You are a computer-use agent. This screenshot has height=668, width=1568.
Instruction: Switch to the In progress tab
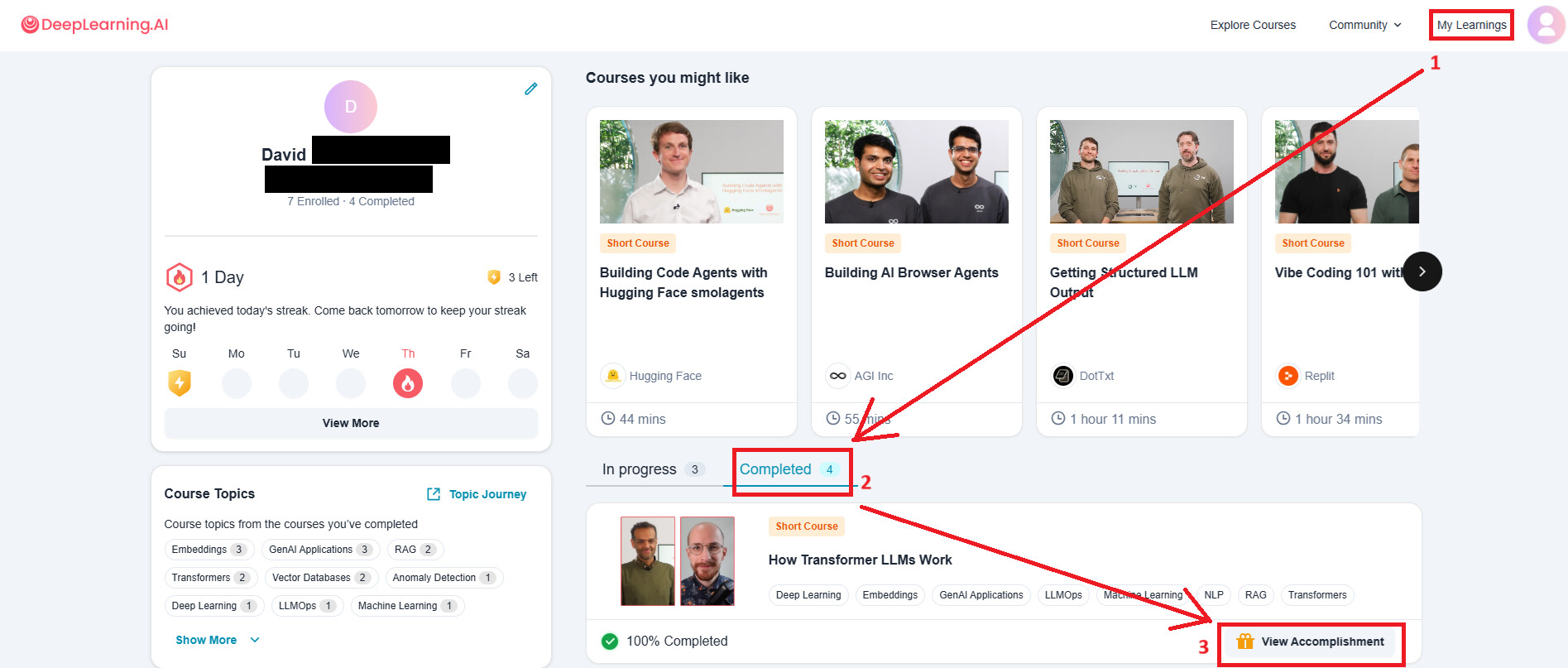pos(654,469)
